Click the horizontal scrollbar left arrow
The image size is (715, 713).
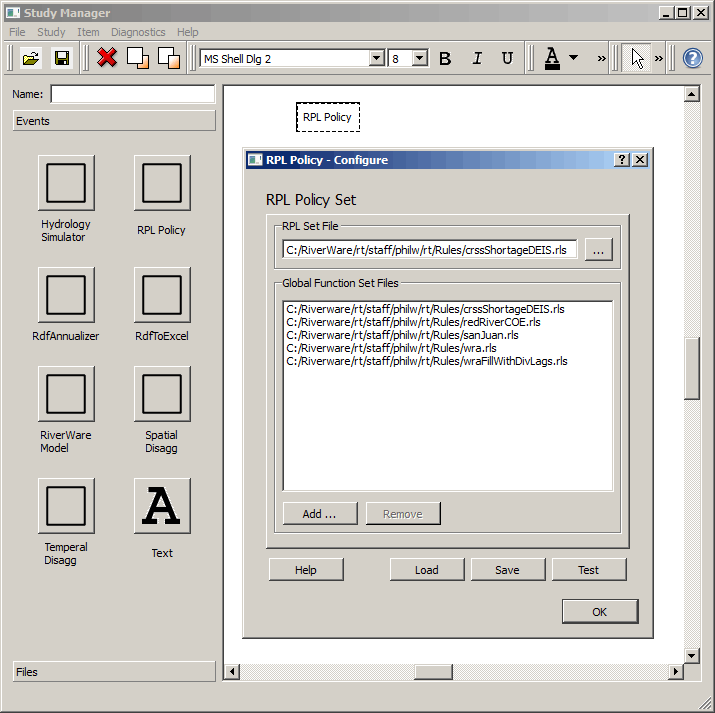[x=232, y=671]
